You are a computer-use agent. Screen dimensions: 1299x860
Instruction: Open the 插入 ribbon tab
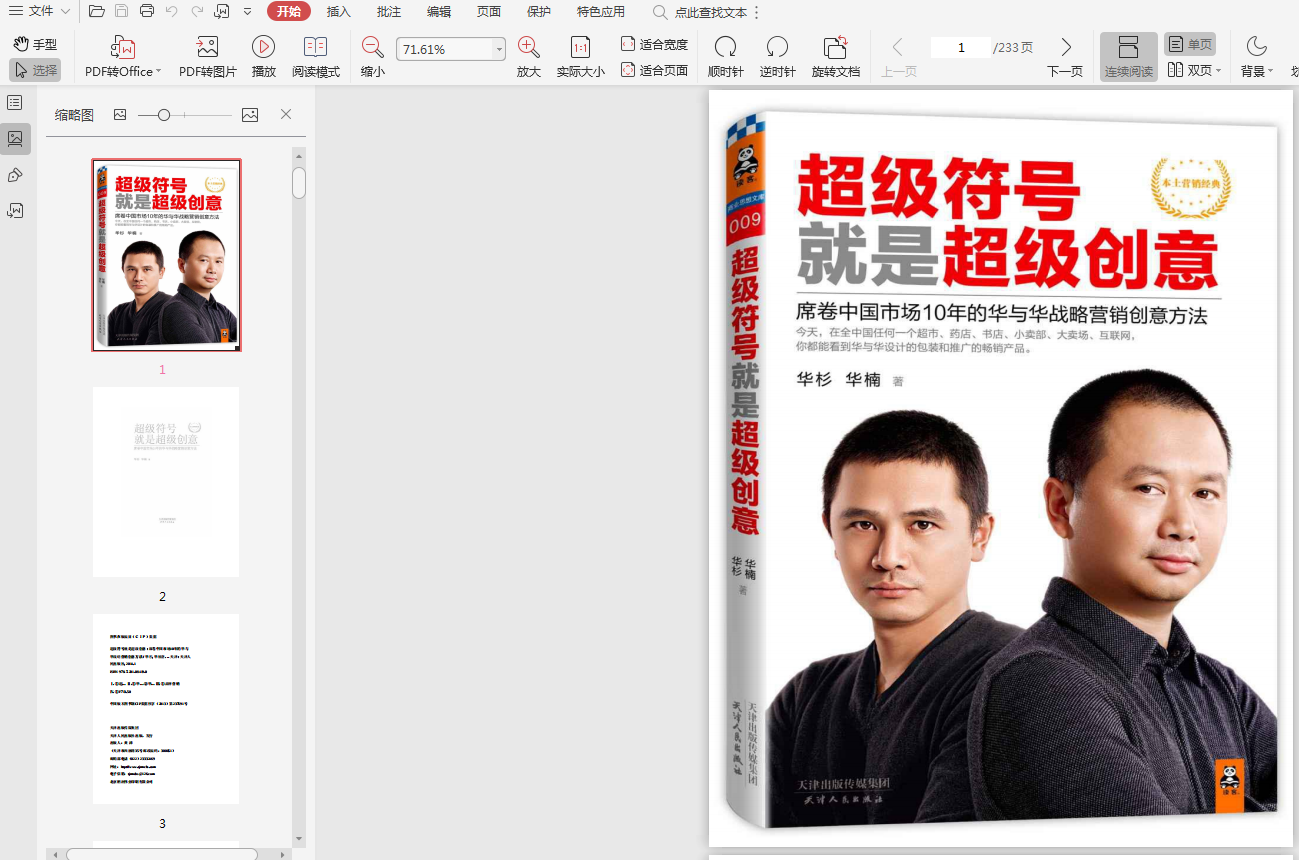339,12
